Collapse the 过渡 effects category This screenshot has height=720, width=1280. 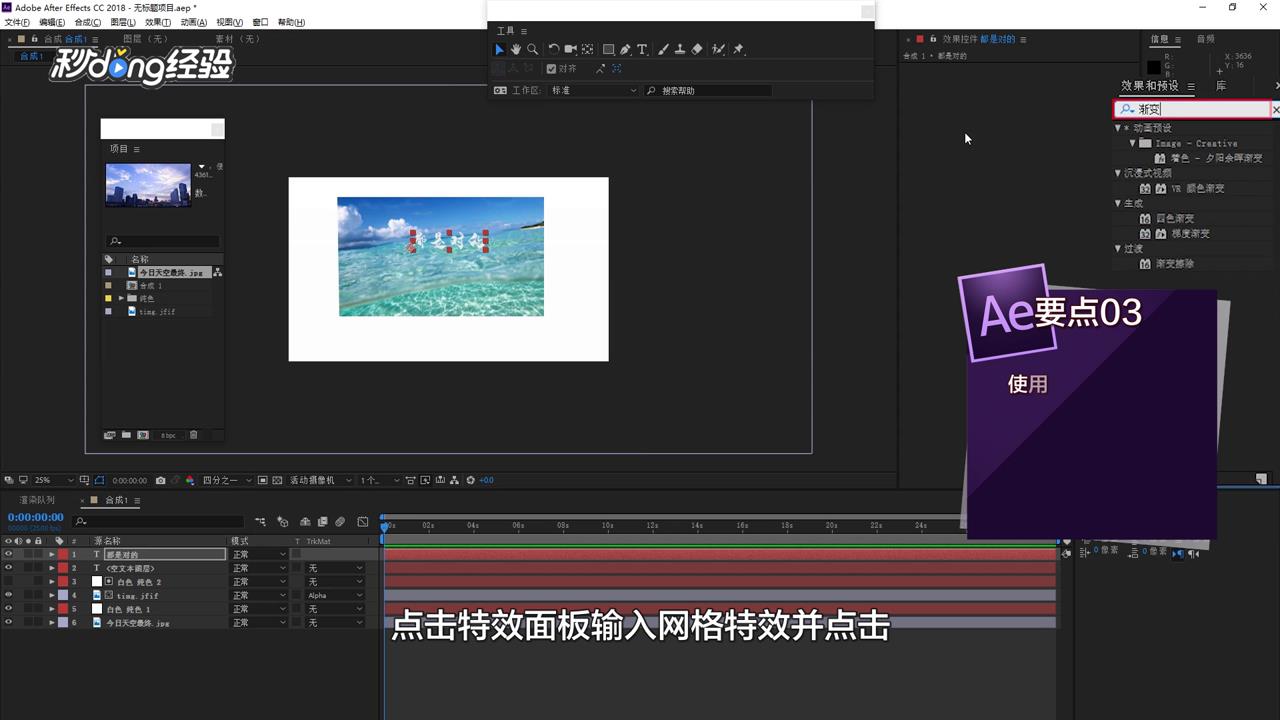coord(1118,248)
